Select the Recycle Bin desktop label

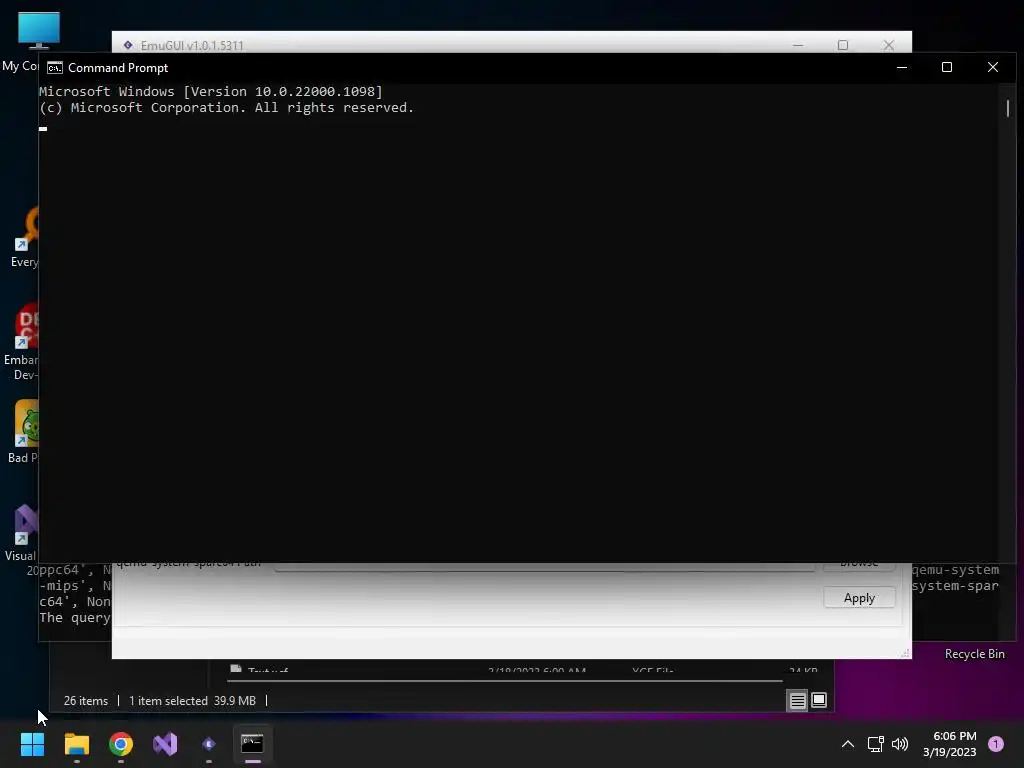point(974,654)
